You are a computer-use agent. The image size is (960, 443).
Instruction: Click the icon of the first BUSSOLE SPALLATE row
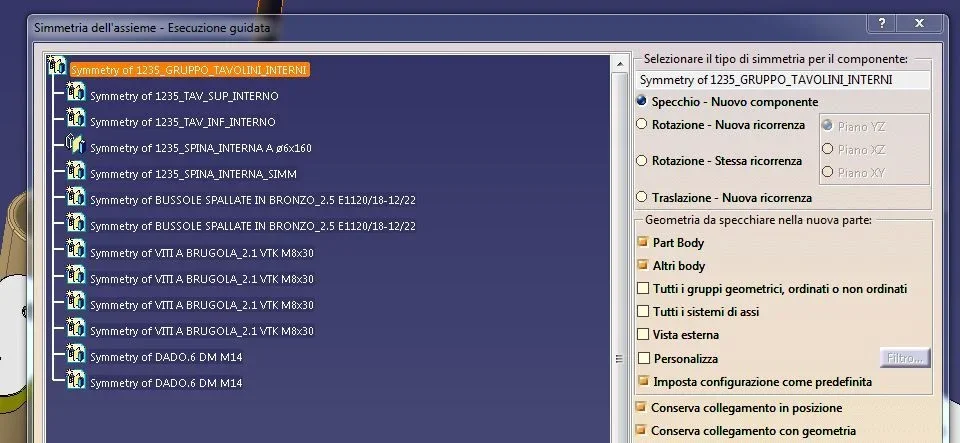(x=76, y=196)
